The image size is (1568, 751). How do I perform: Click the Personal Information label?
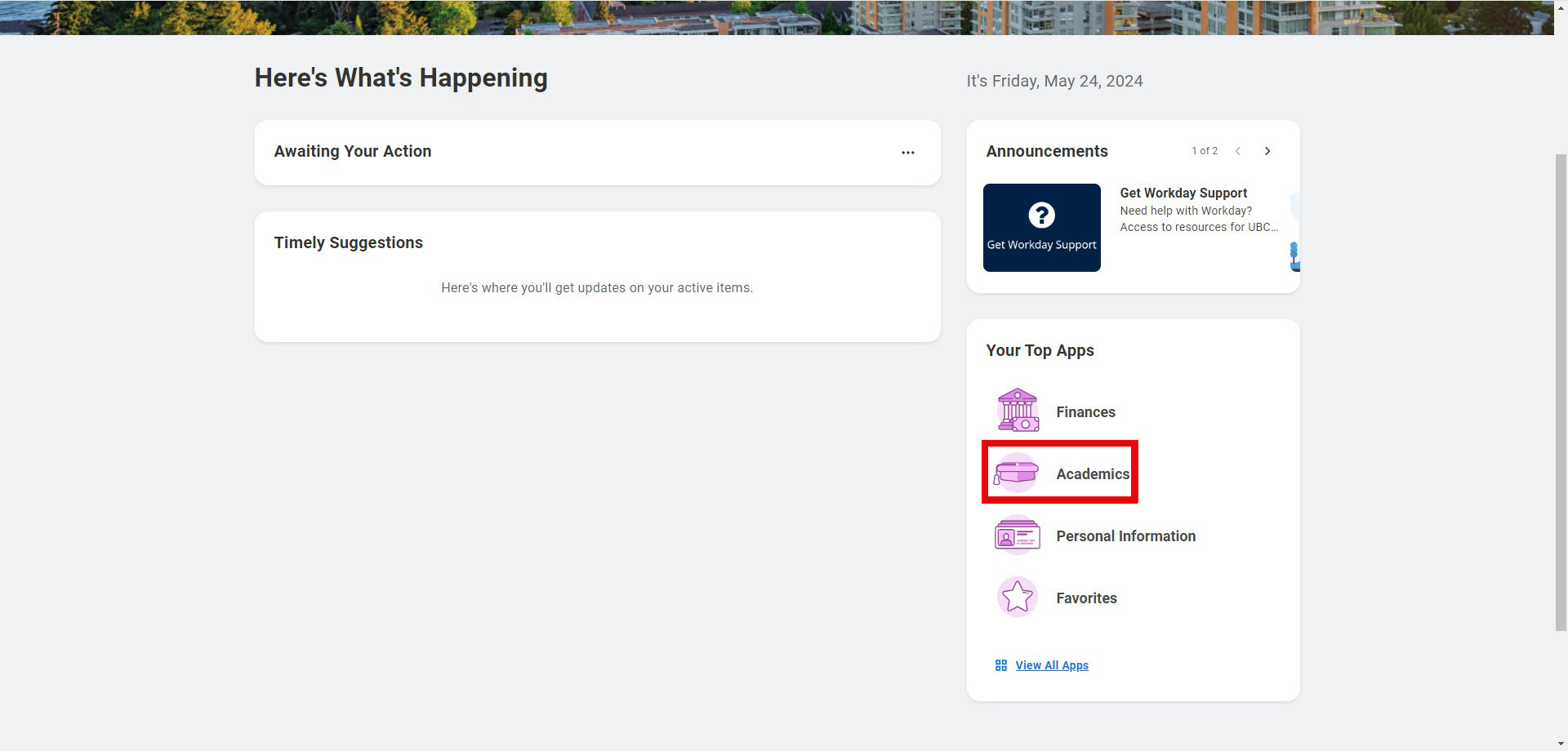tap(1125, 536)
